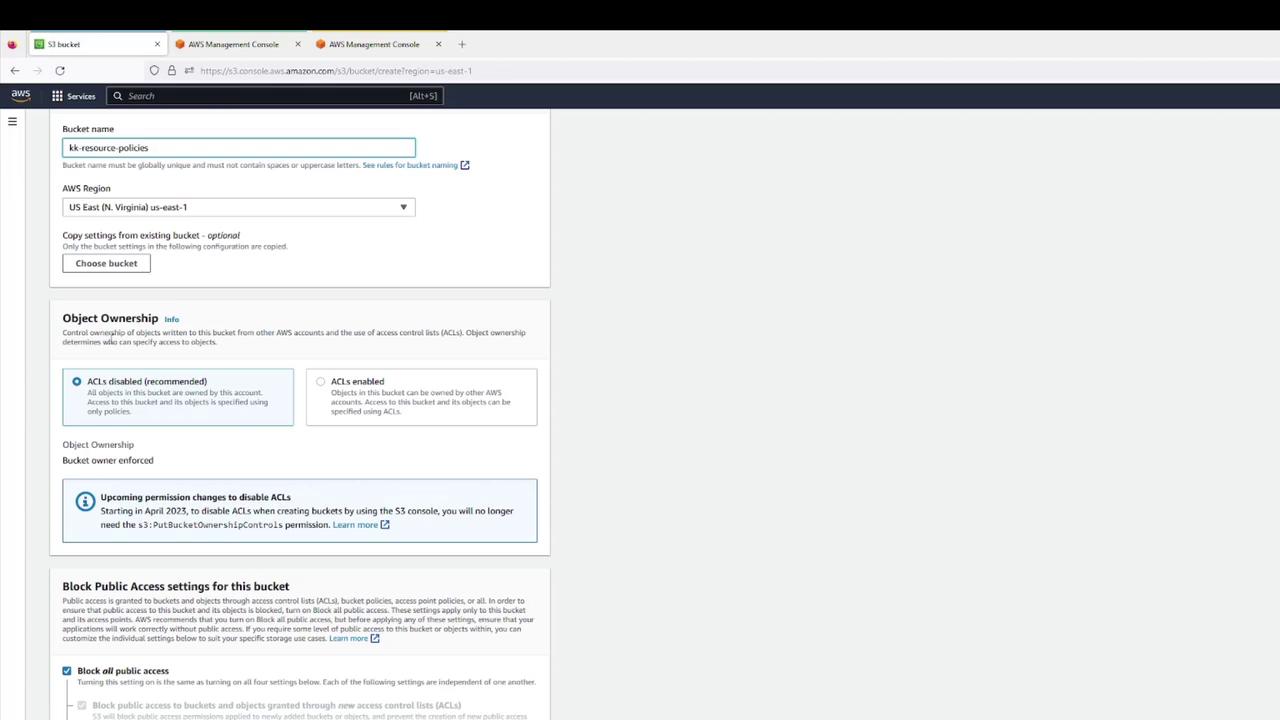Toggle the new access control lists checkbox
Image resolution: width=1280 pixels, height=720 pixels.
click(82, 706)
